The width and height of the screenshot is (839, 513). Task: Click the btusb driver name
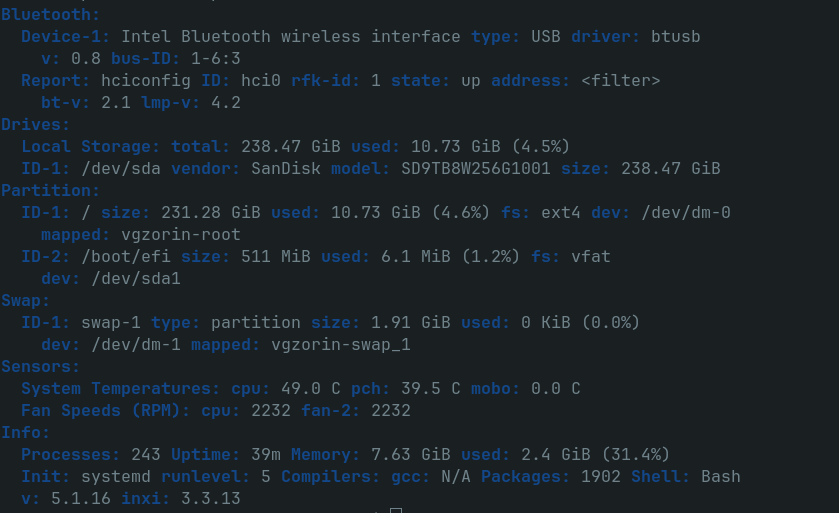click(675, 36)
